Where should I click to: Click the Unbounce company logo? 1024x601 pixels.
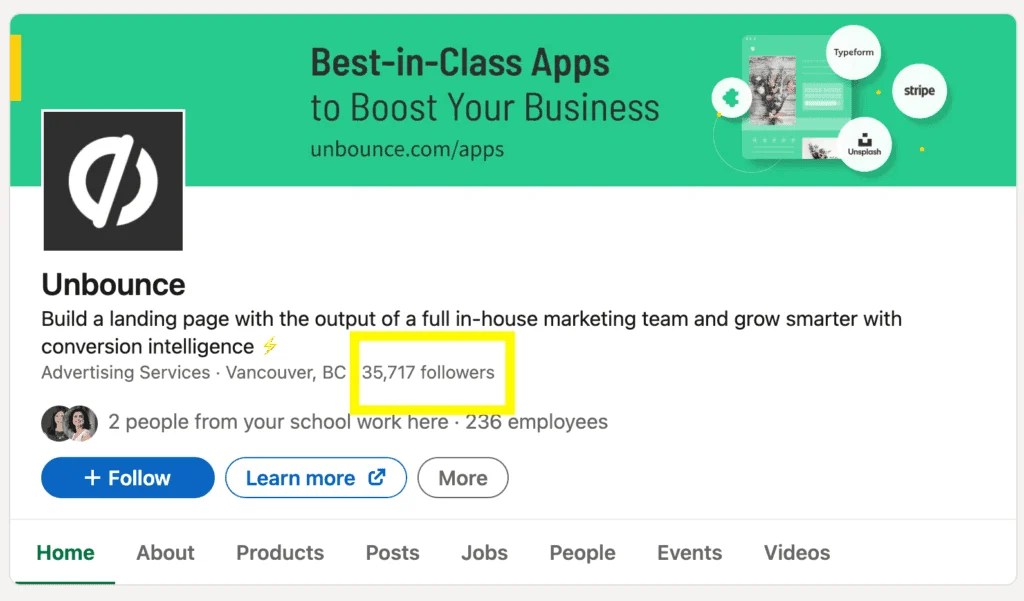coord(112,180)
